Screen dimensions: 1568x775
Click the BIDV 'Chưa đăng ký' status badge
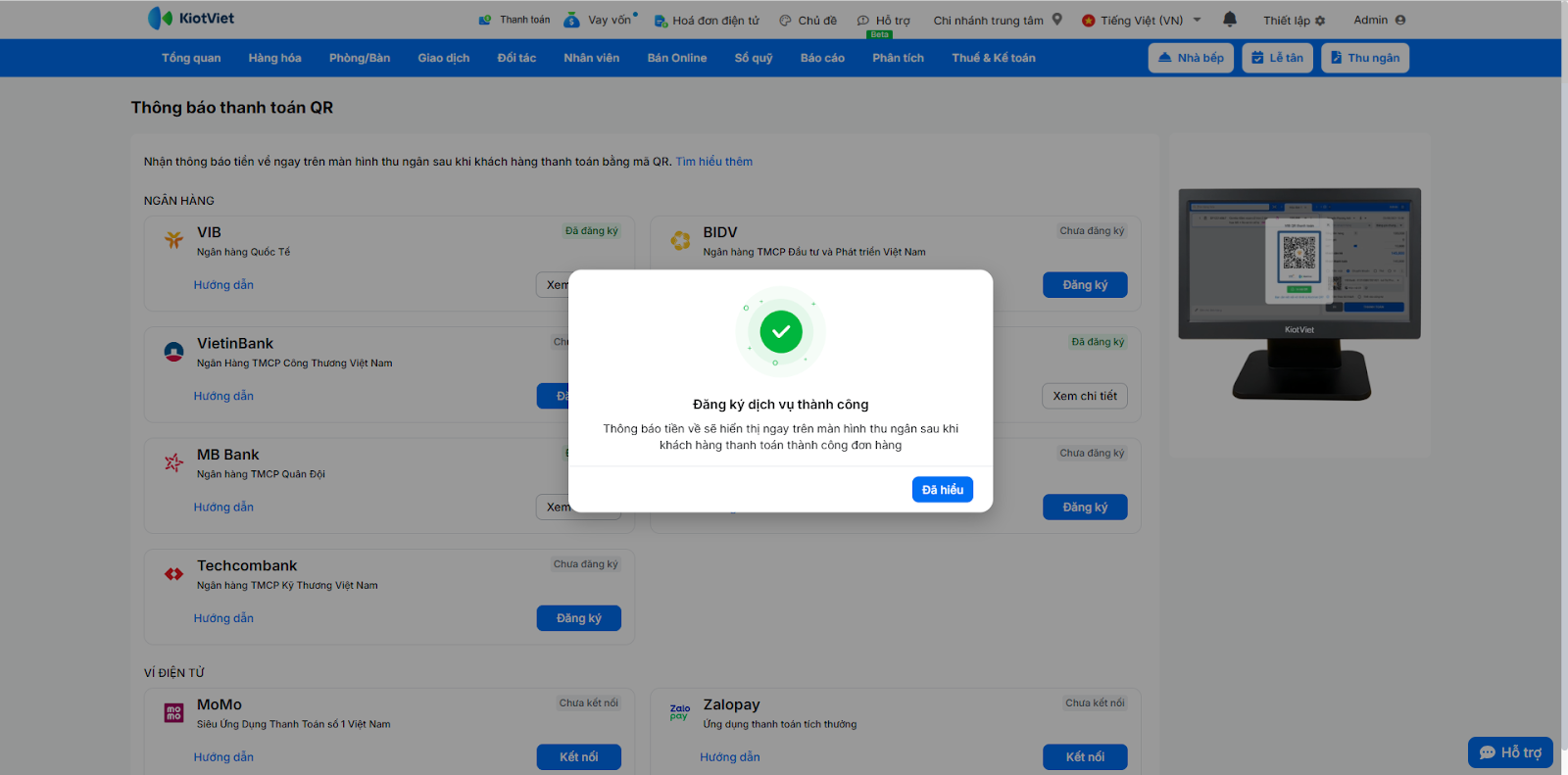(x=1092, y=231)
